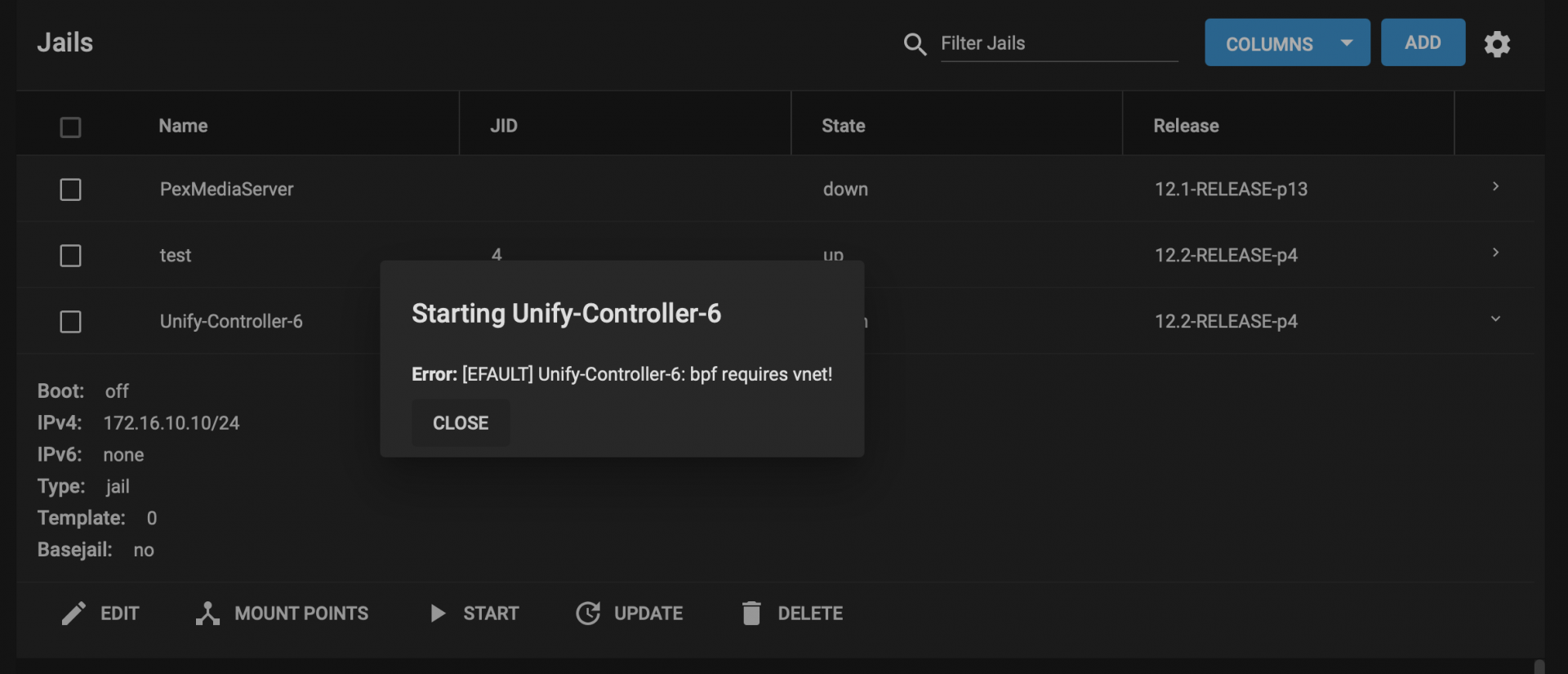The height and width of the screenshot is (674, 1568).
Task: Collapse the Unify-Controller-6 row details
Action: click(x=1495, y=319)
